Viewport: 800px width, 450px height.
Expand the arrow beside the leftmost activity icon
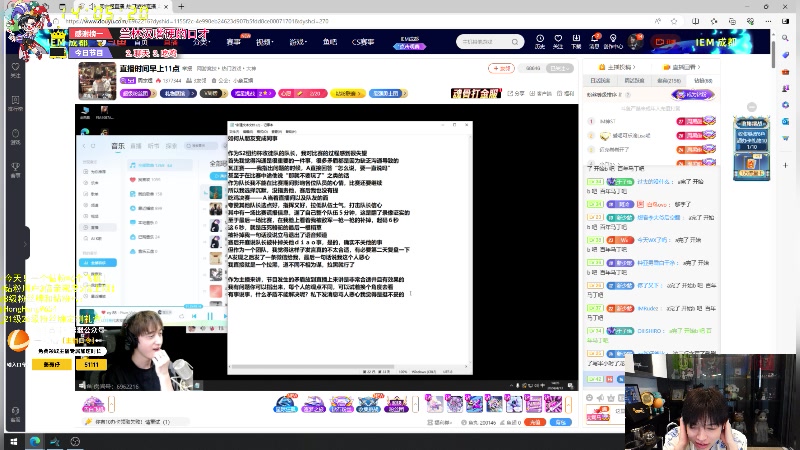[x=111, y=405]
